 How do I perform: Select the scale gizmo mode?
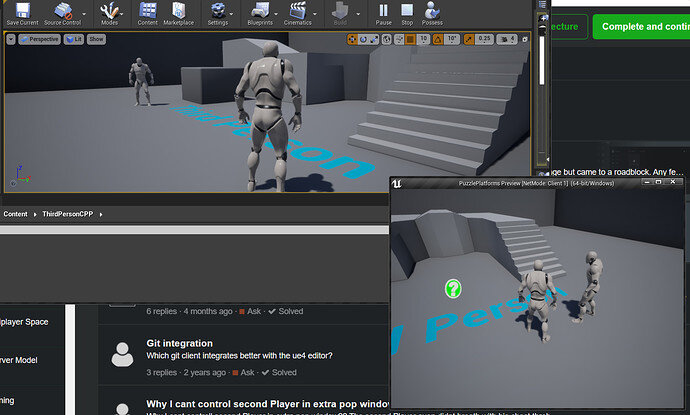coord(374,39)
